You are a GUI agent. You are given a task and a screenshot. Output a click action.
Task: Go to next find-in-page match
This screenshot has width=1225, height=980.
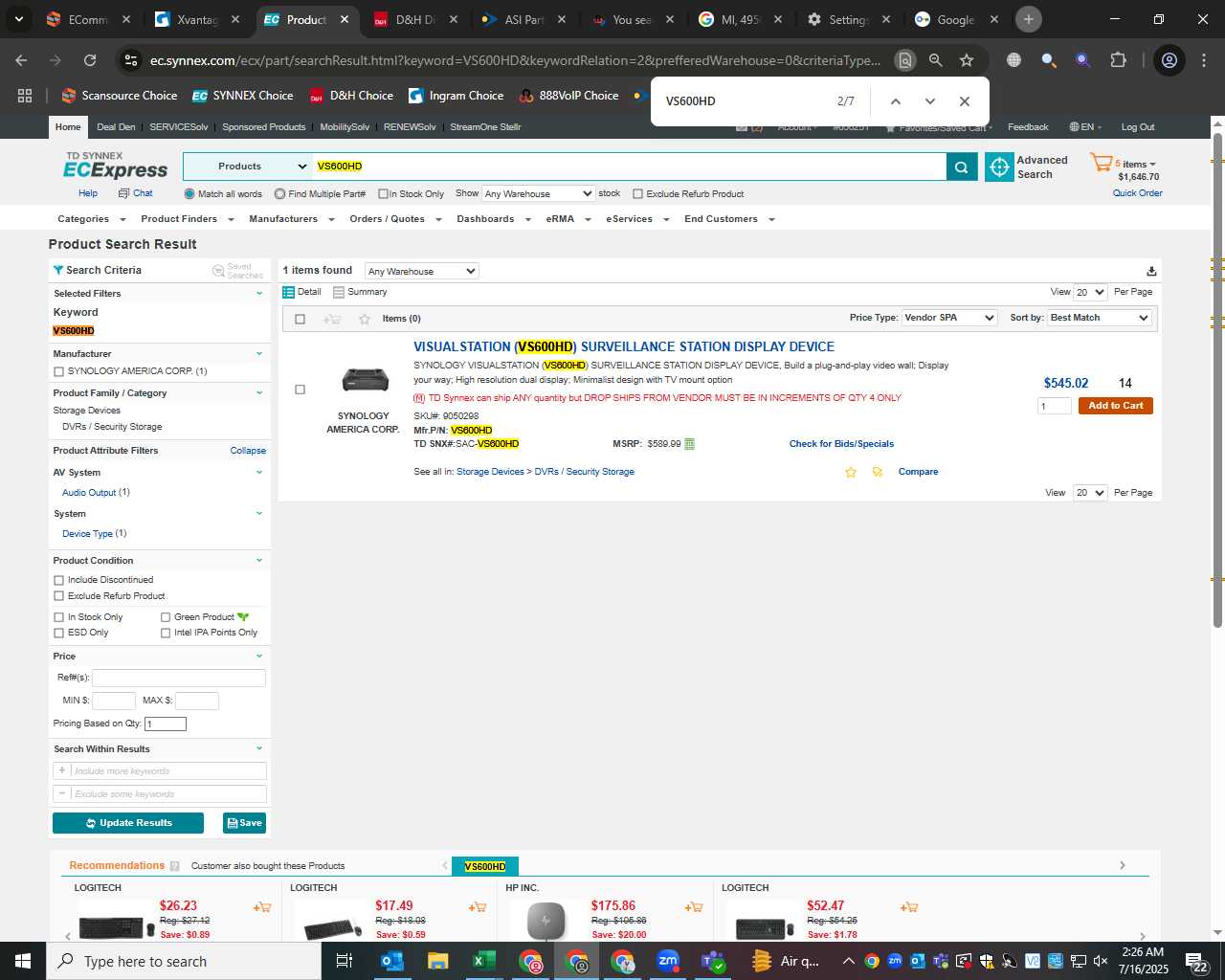(929, 101)
